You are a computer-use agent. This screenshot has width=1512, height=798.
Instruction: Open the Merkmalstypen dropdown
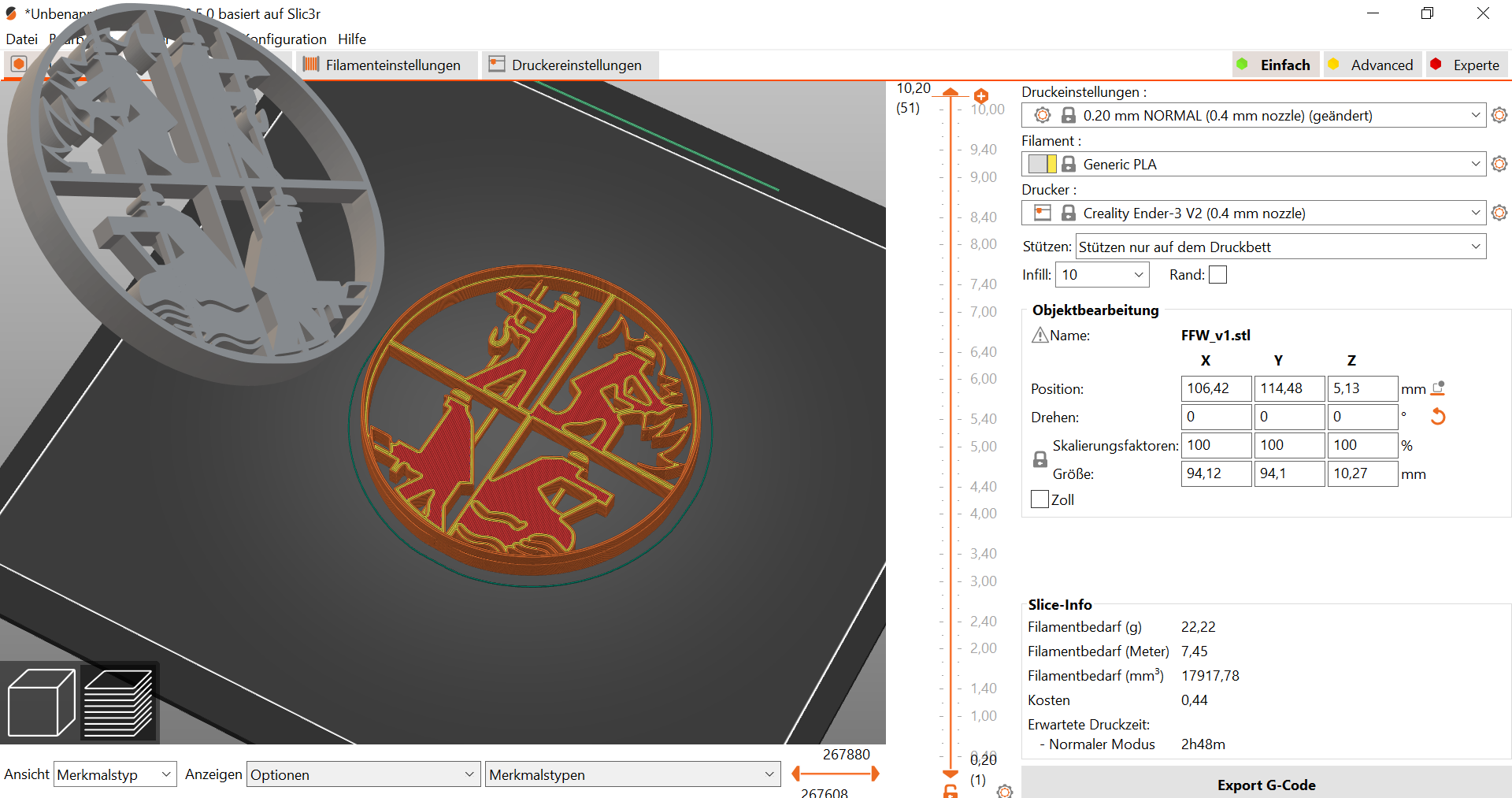(x=632, y=774)
